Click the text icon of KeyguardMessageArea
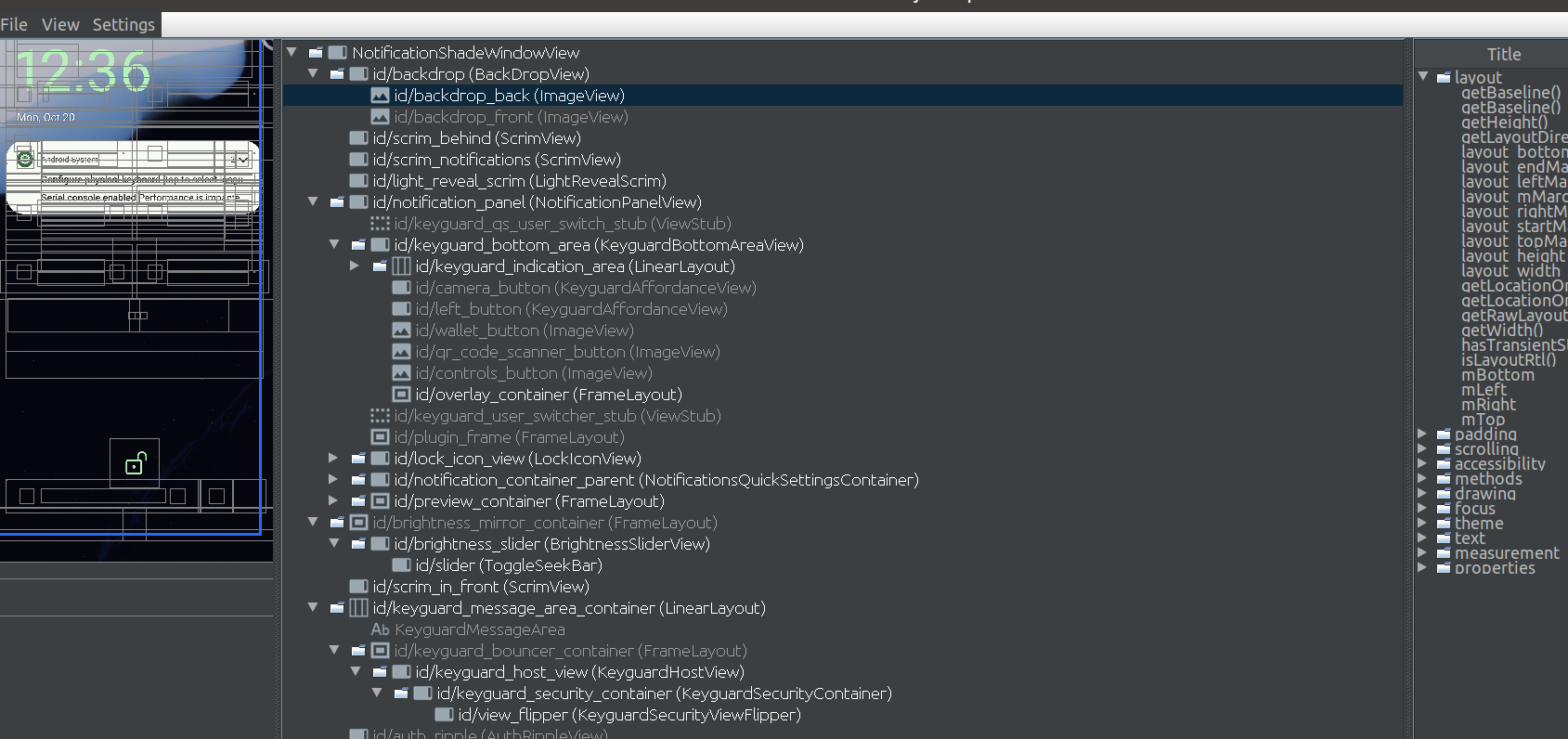The width and height of the screenshot is (1568, 739). 380,629
